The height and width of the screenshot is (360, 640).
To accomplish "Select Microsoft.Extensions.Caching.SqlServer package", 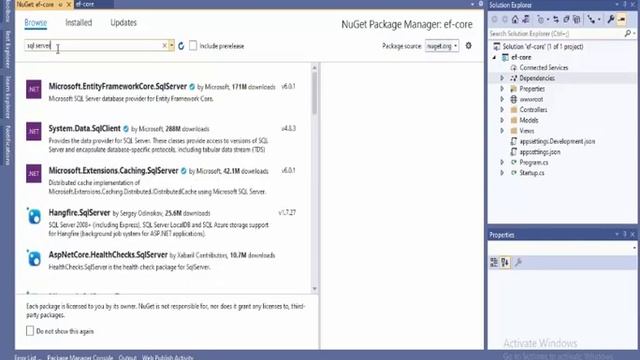I will [163, 180].
